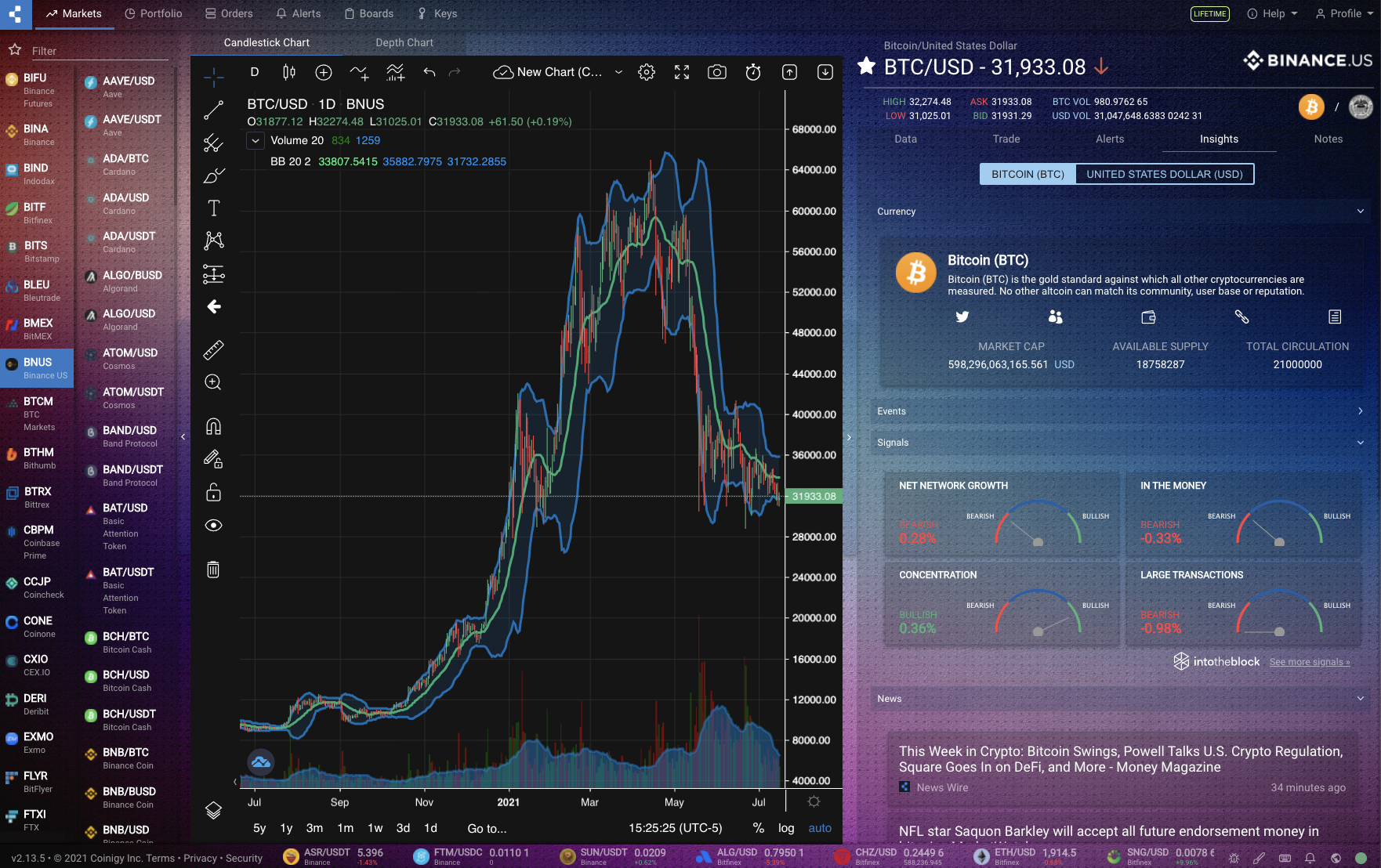Open the compare or add symbol button

(x=324, y=72)
